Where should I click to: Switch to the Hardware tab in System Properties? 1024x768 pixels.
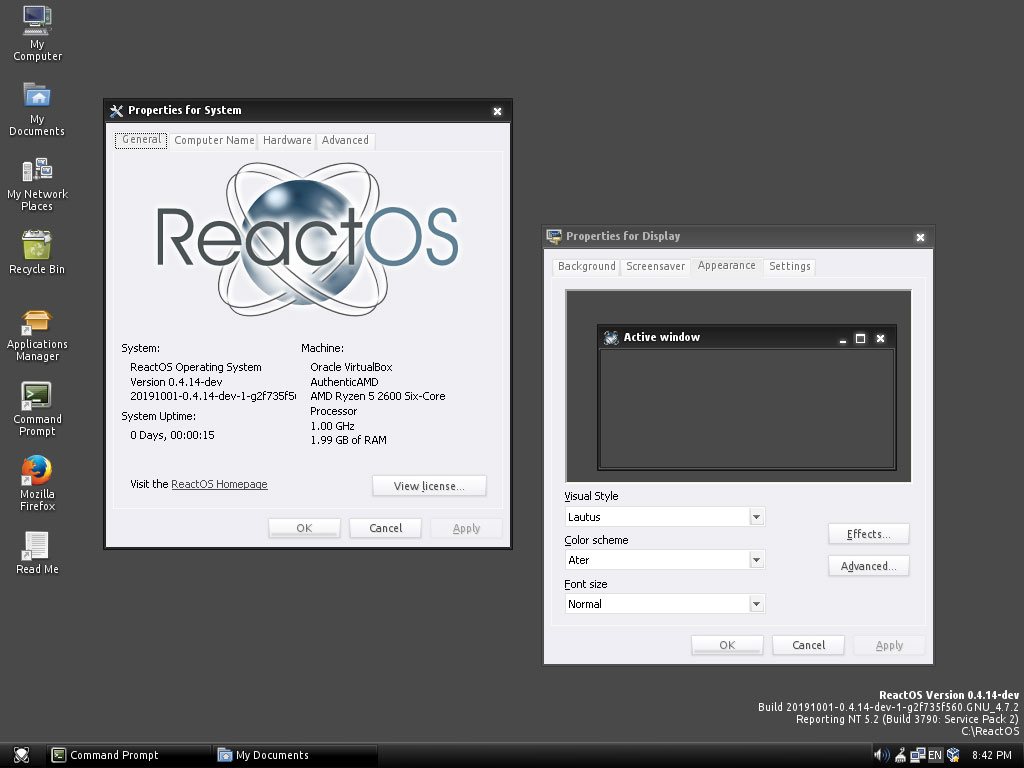tap(287, 140)
